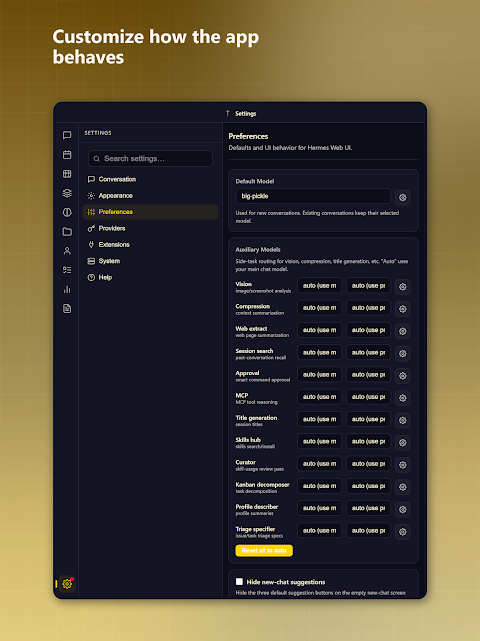
Task: Click the Auxiliary Models heading
Action: point(258,249)
